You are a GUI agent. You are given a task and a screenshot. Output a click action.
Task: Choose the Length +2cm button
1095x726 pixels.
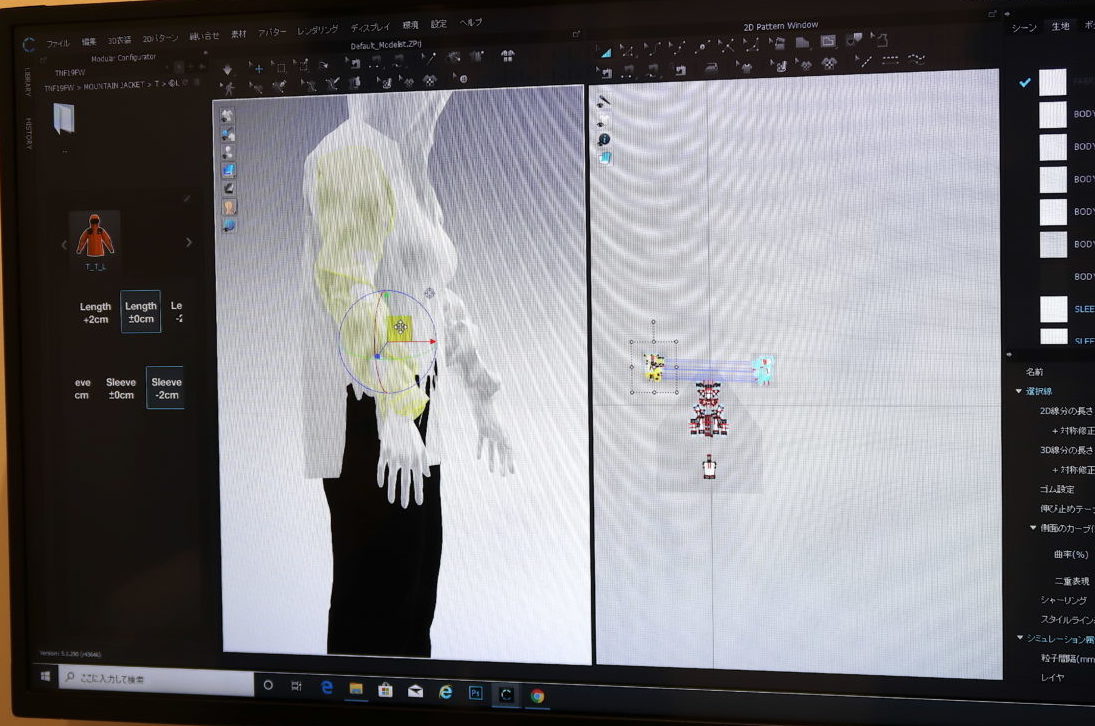tap(96, 312)
